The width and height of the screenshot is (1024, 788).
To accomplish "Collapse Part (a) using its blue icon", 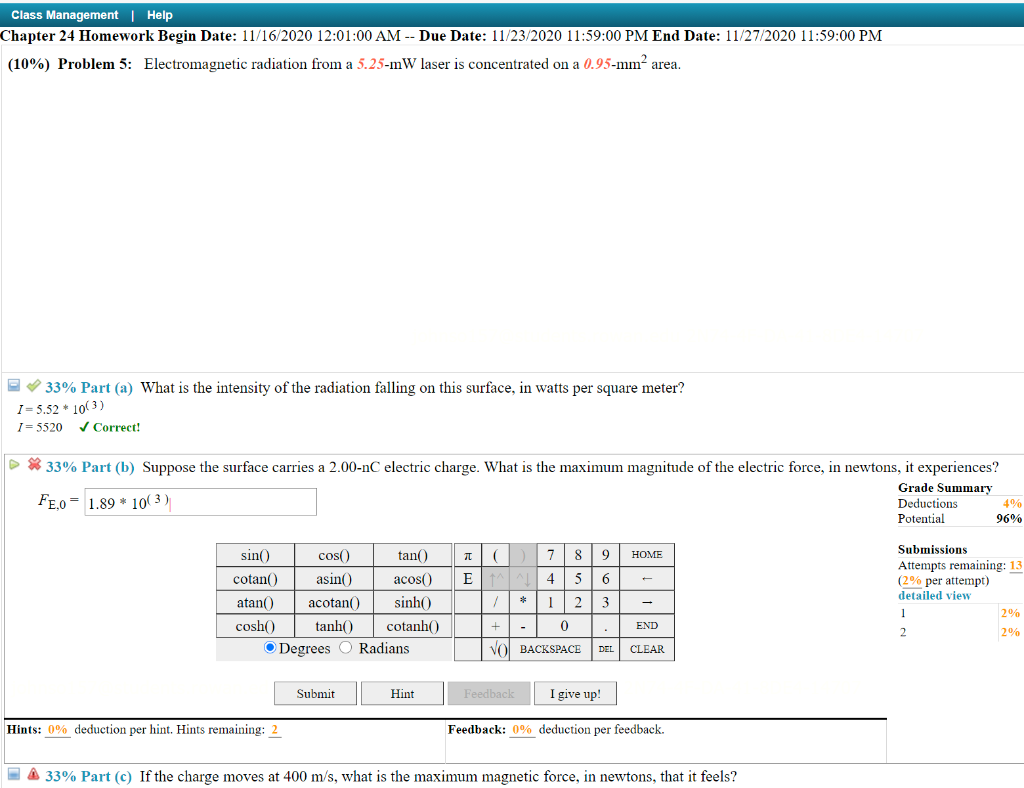I will [13, 387].
